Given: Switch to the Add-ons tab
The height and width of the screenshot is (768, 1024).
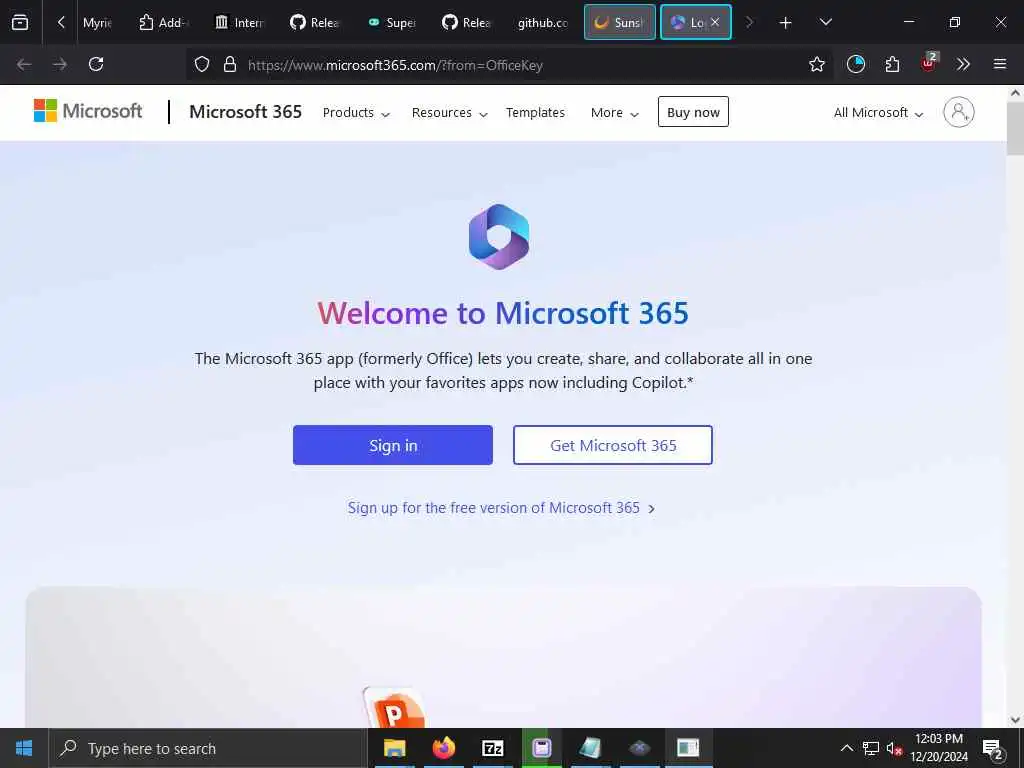Looking at the screenshot, I should coord(164,23).
